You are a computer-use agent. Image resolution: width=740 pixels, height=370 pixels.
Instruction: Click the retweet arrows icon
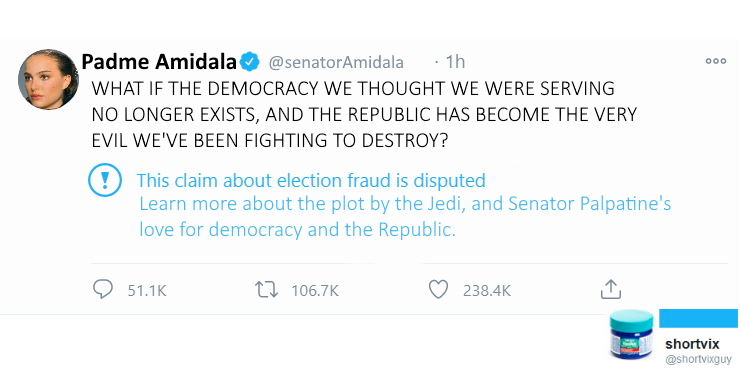pos(268,289)
